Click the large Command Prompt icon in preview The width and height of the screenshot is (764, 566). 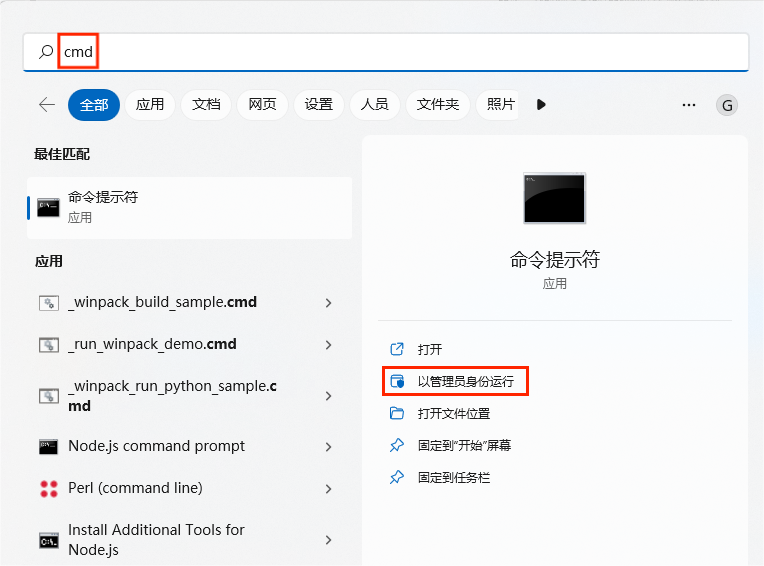click(554, 198)
